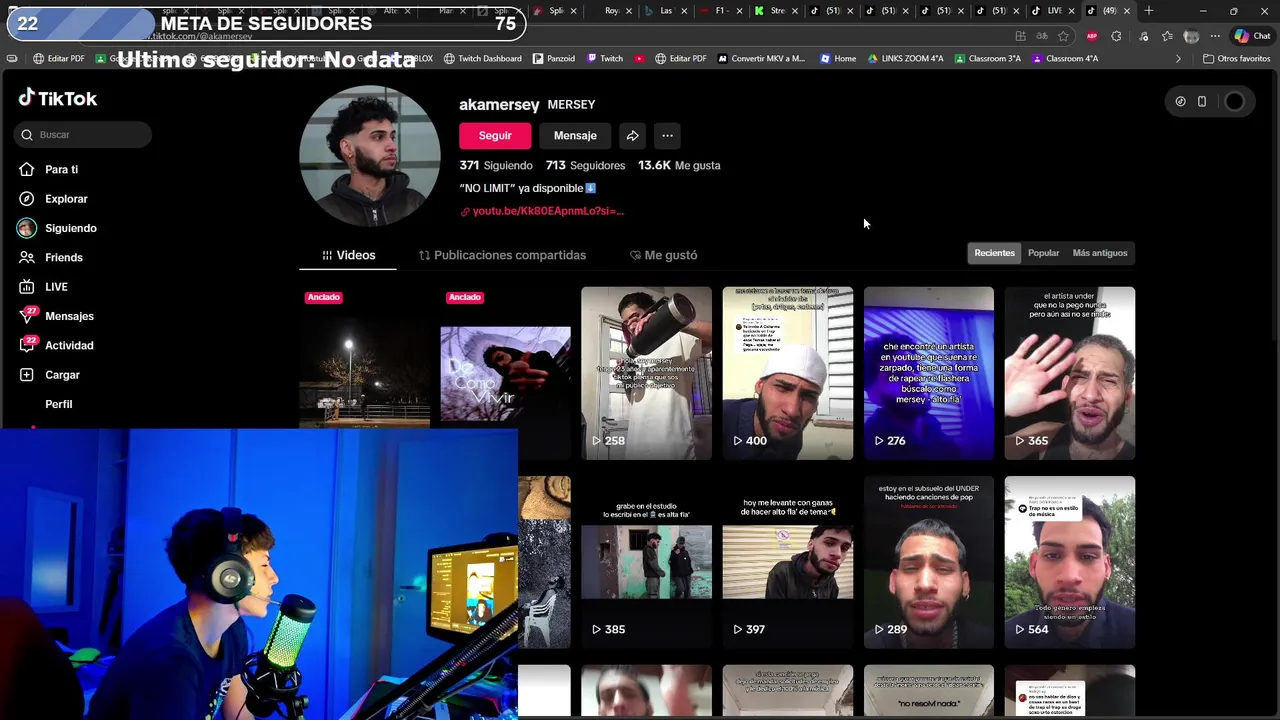This screenshot has width=1280, height=720.
Task: Open Twitch Dashboard bookmark
Action: pos(483,59)
